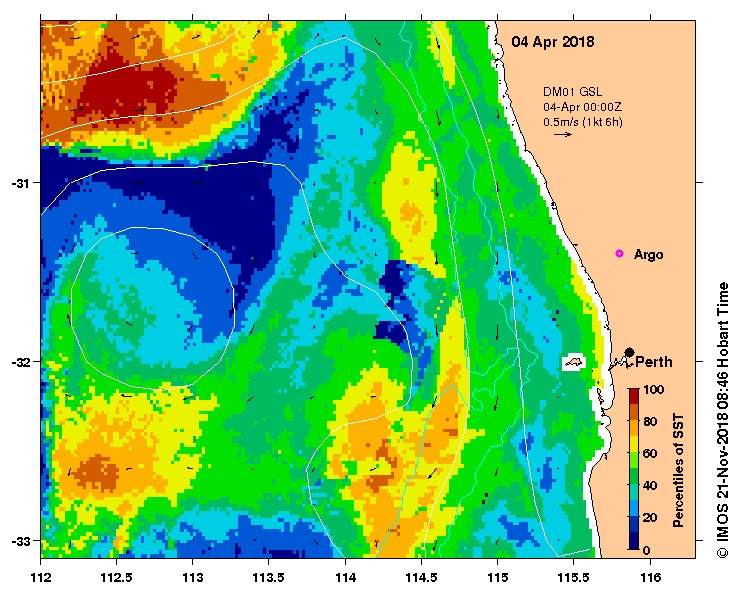Click the longitude label '112.5'
Viewport: 739px width, 592px height.
[x=116, y=577]
